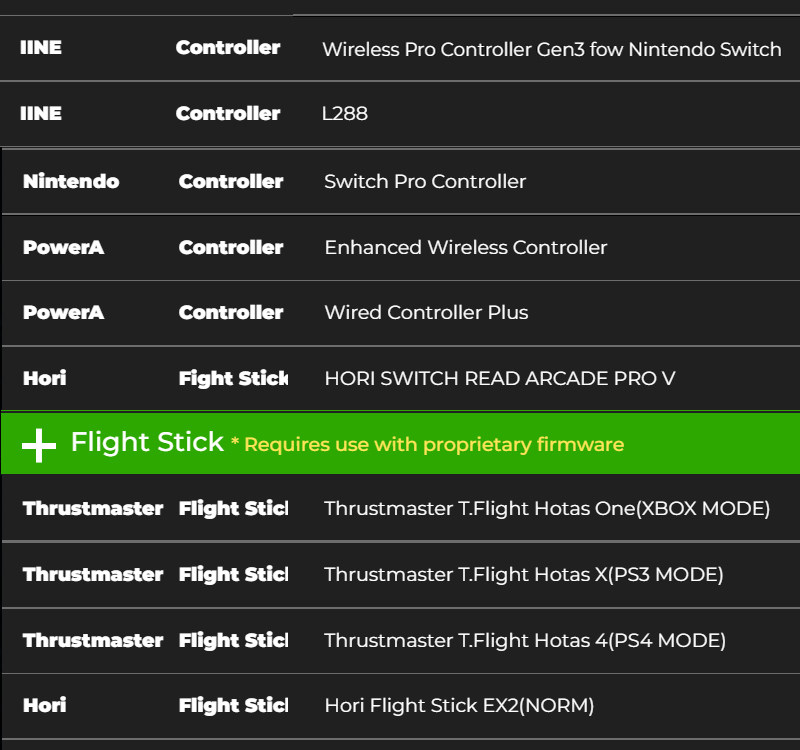This screenshot has height=750, width=800.
Task: Click Enhanced Wireless Controller model name
Action: coord(465,247)
